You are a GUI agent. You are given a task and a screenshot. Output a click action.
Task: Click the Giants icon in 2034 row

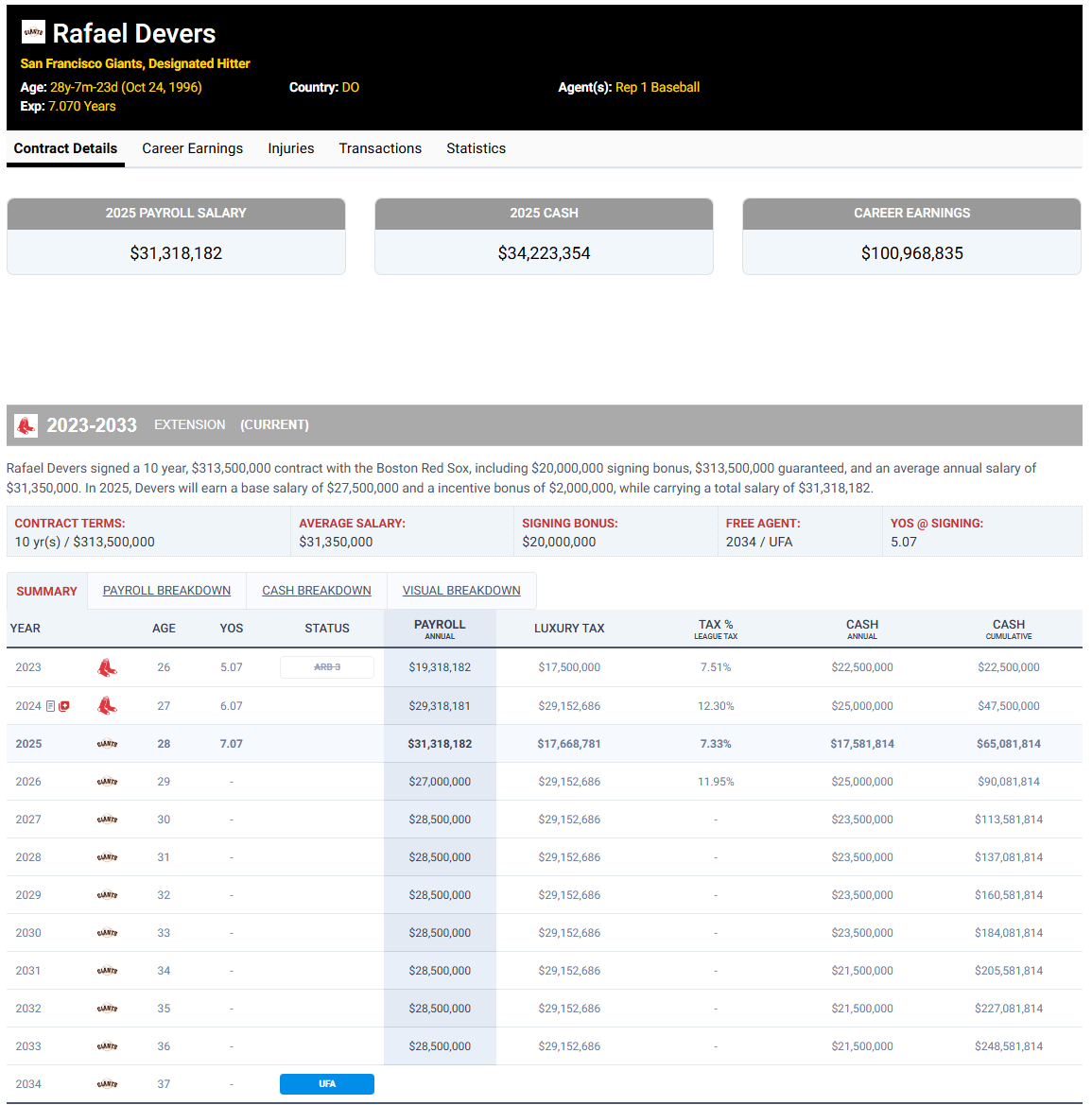107,1084
